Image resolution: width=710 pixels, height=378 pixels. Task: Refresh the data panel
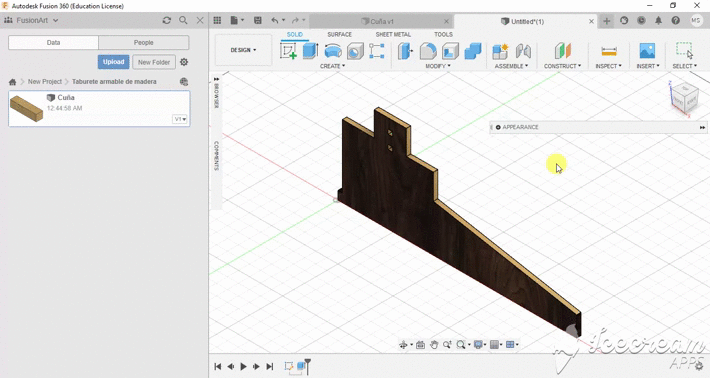[167, 20]
